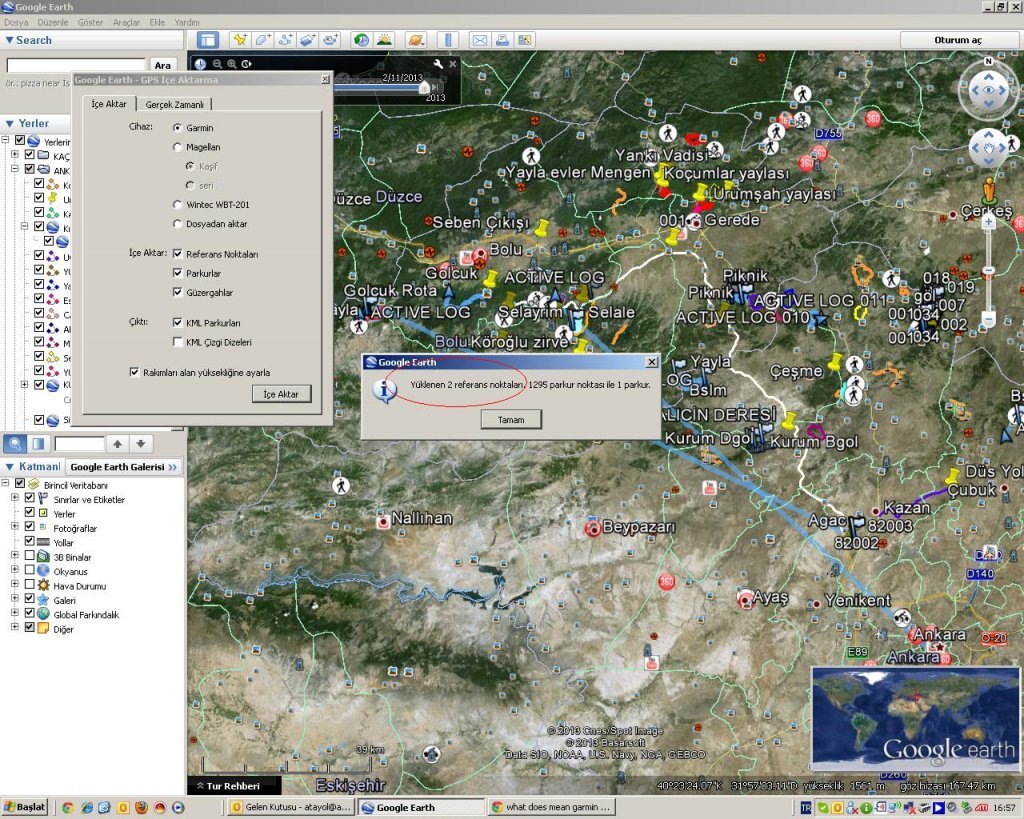Image resolution: width=1024 pixels, height=819 pixels.
Task: Open time slider options wrench icon
Action: pos(438,63)
